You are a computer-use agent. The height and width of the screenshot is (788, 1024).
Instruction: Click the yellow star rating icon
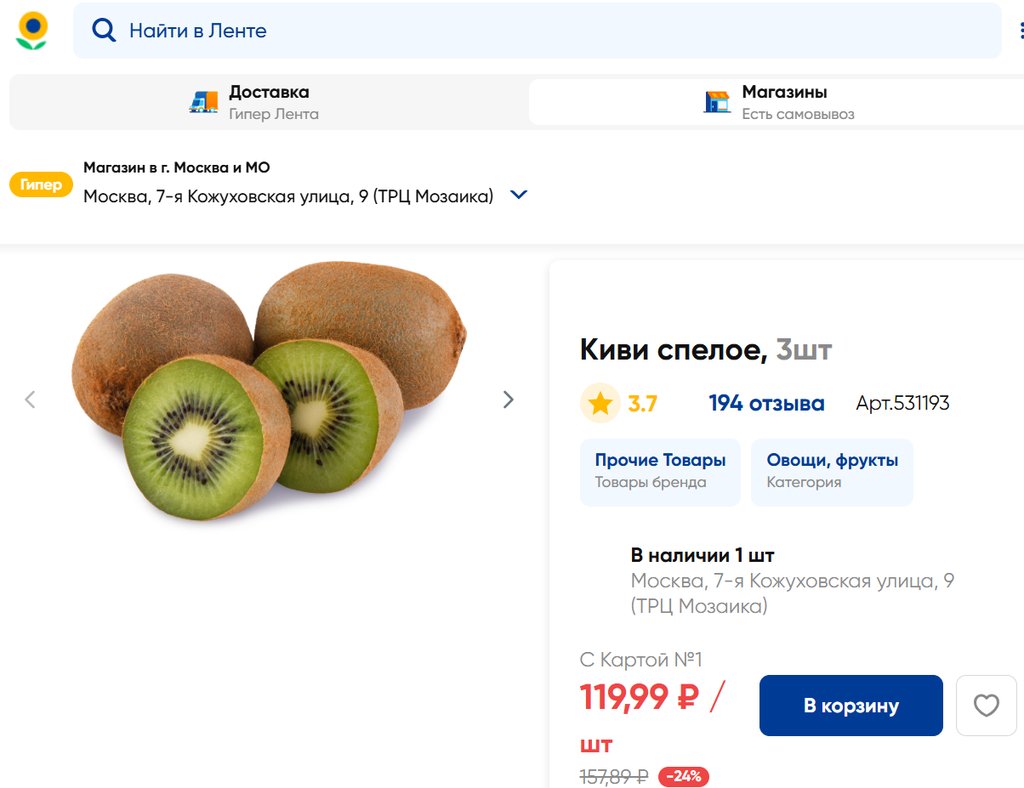pyautogui.click(x=600, y=404)
